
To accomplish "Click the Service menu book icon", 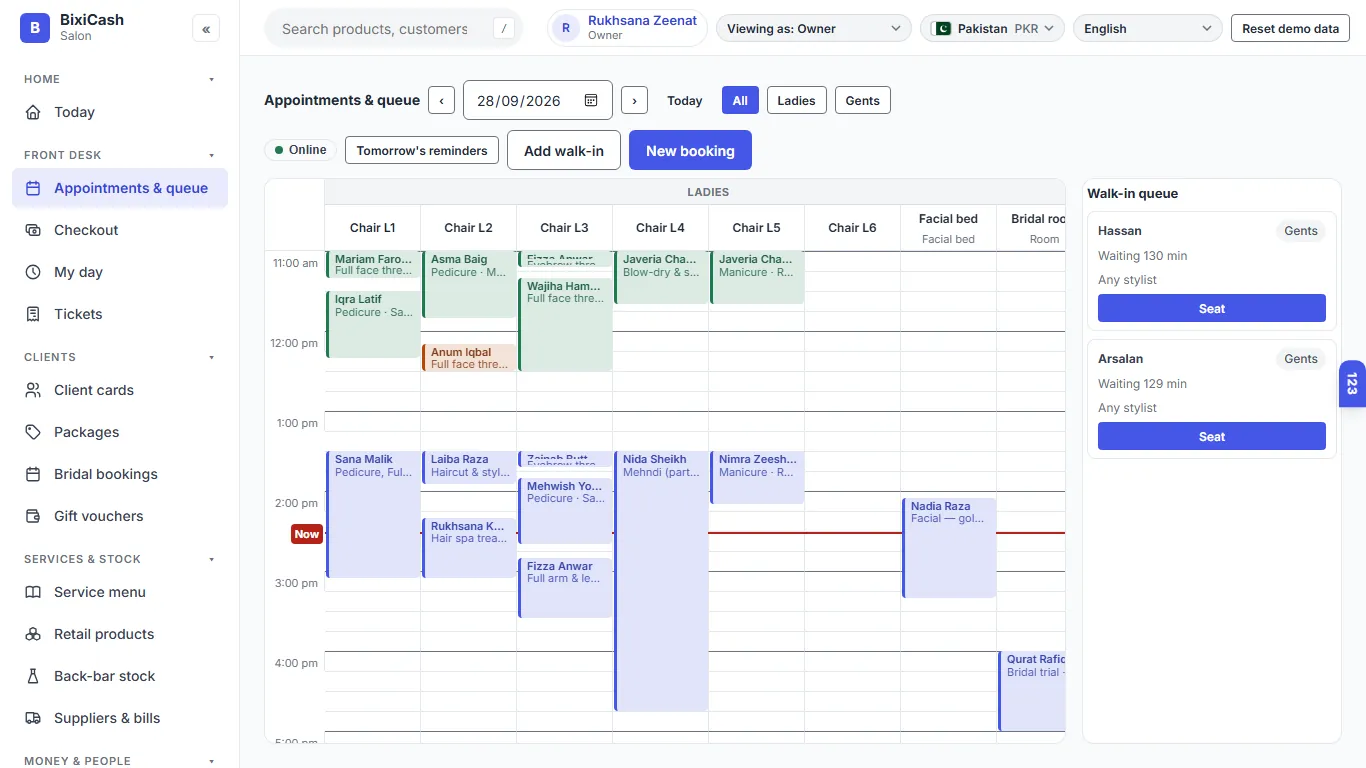I will click(33, 592).
